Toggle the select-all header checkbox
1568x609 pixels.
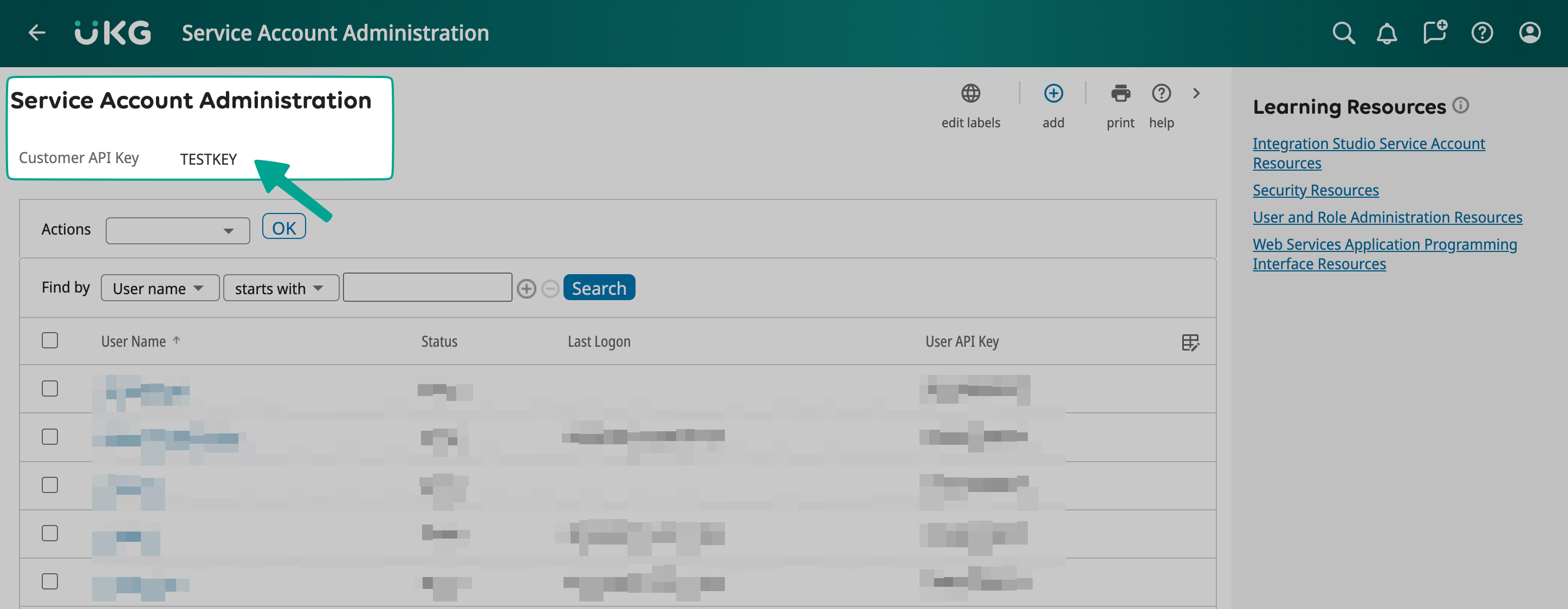point(50,340)
